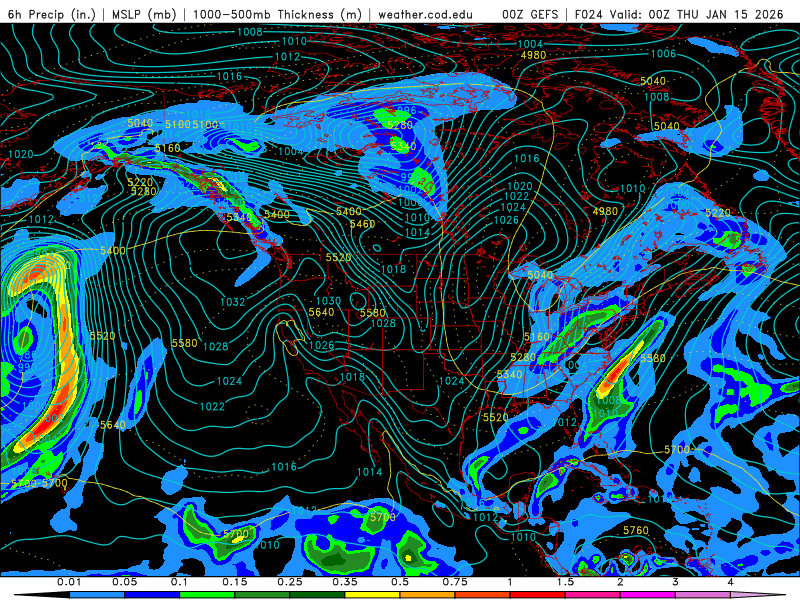Click the '5760' thickness contour label
Screen dimensions: 800x600
[636, 531]
